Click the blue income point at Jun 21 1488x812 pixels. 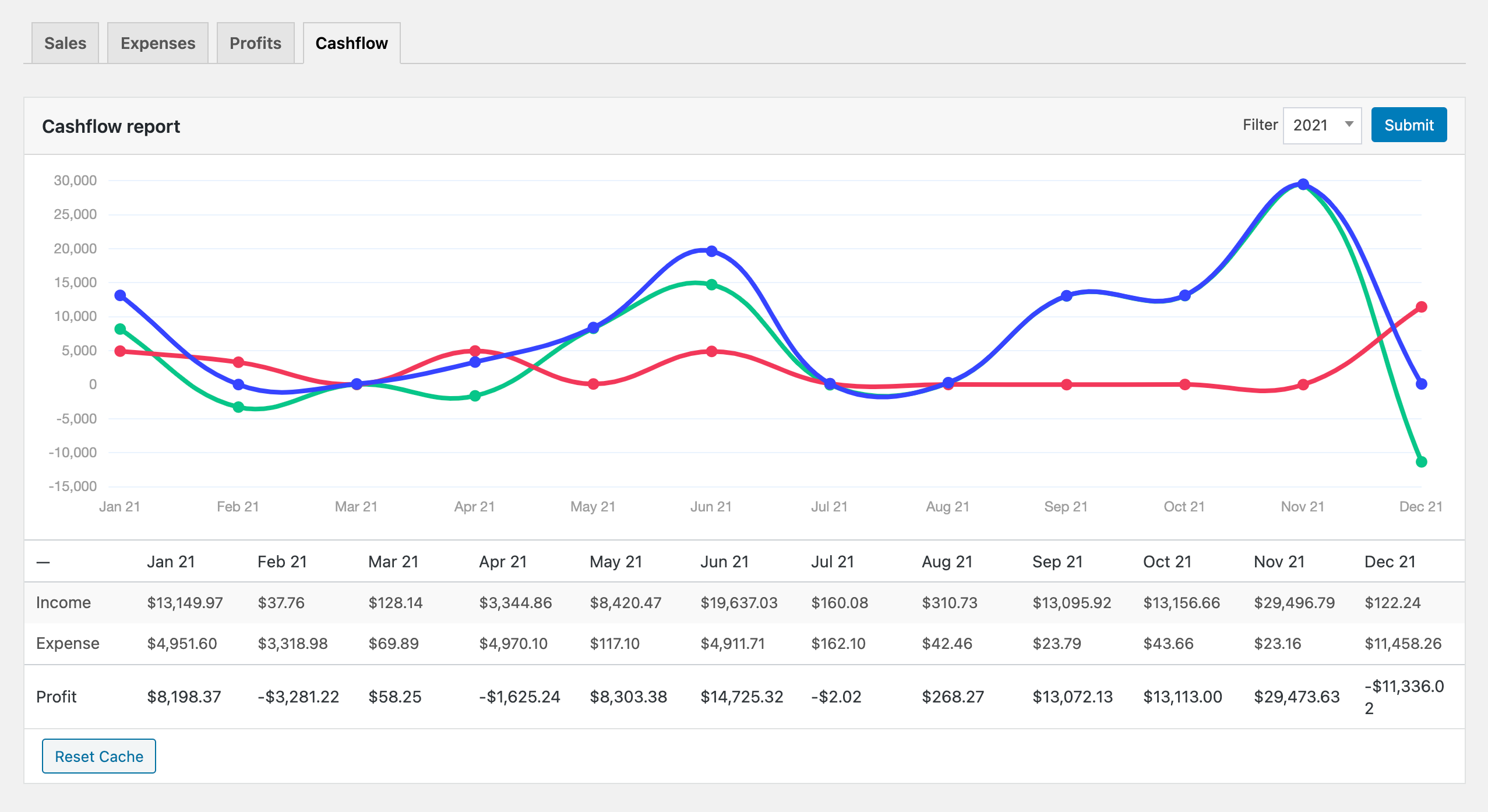711,251
